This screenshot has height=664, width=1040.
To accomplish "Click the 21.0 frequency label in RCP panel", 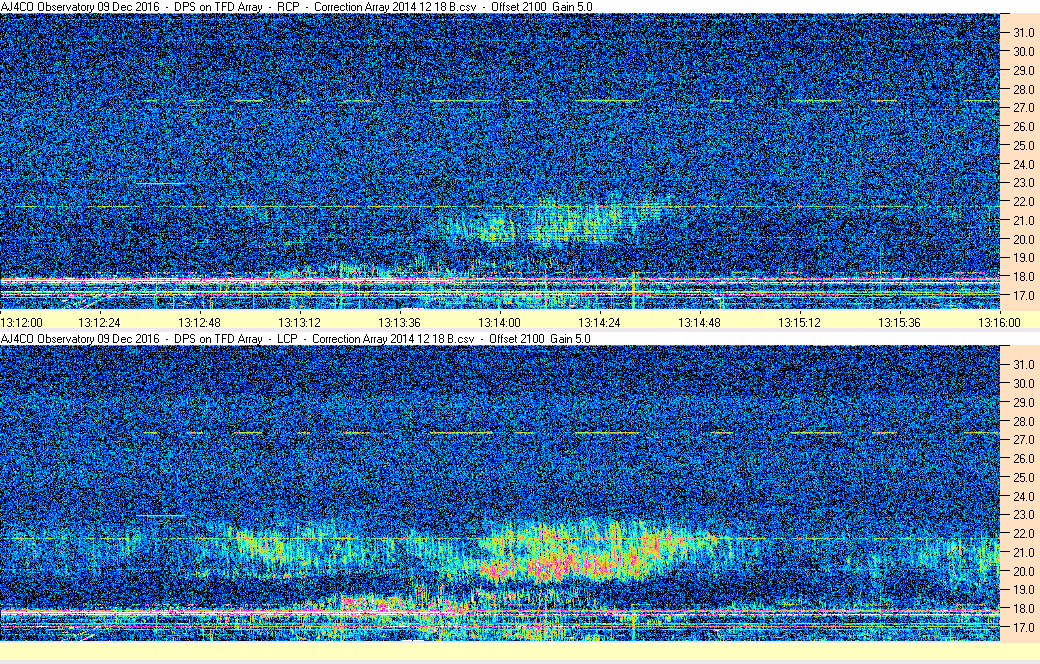I will click(1023, 220).
